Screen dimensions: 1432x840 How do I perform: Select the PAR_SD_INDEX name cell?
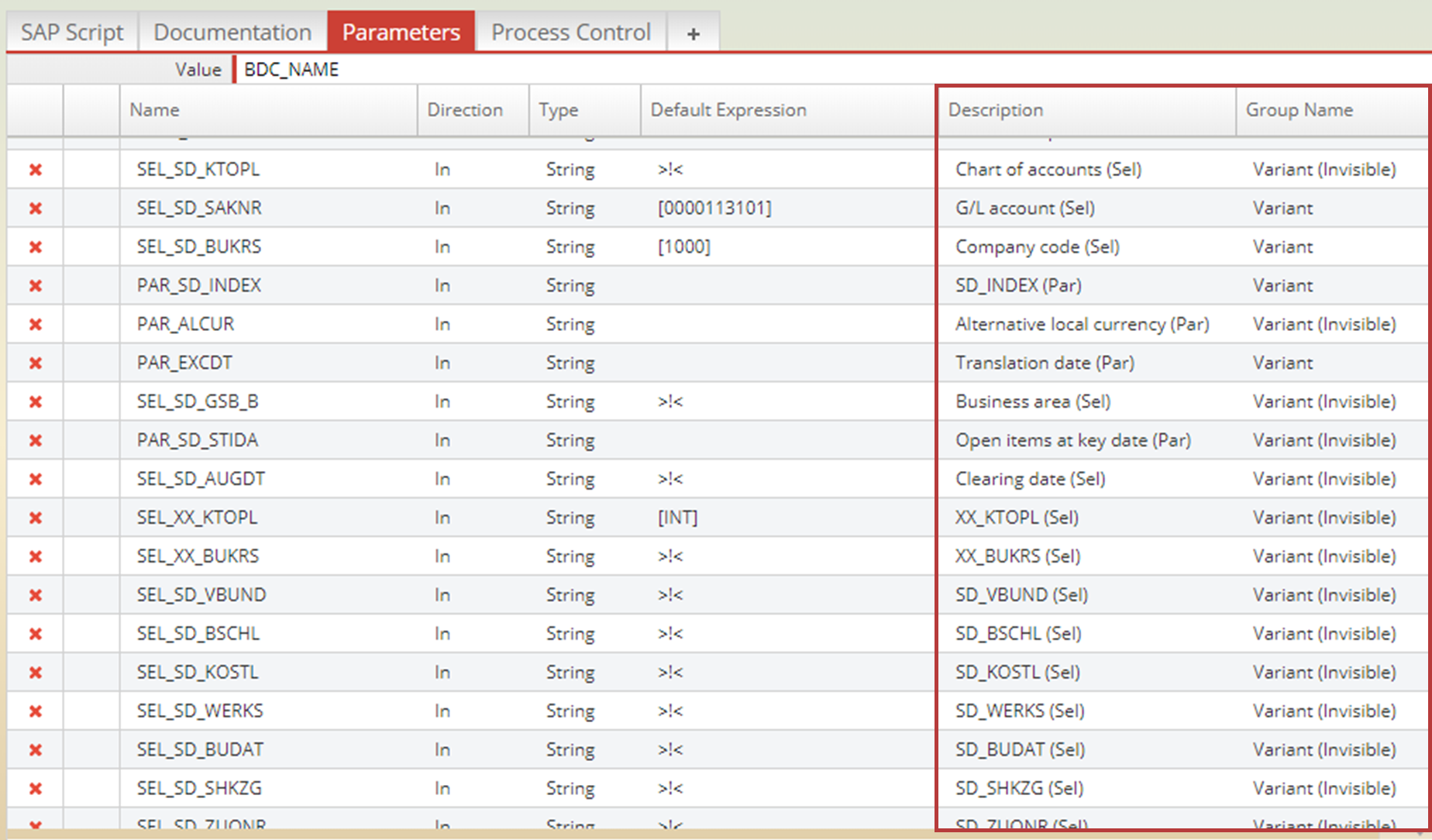click(x=269, y=286)
